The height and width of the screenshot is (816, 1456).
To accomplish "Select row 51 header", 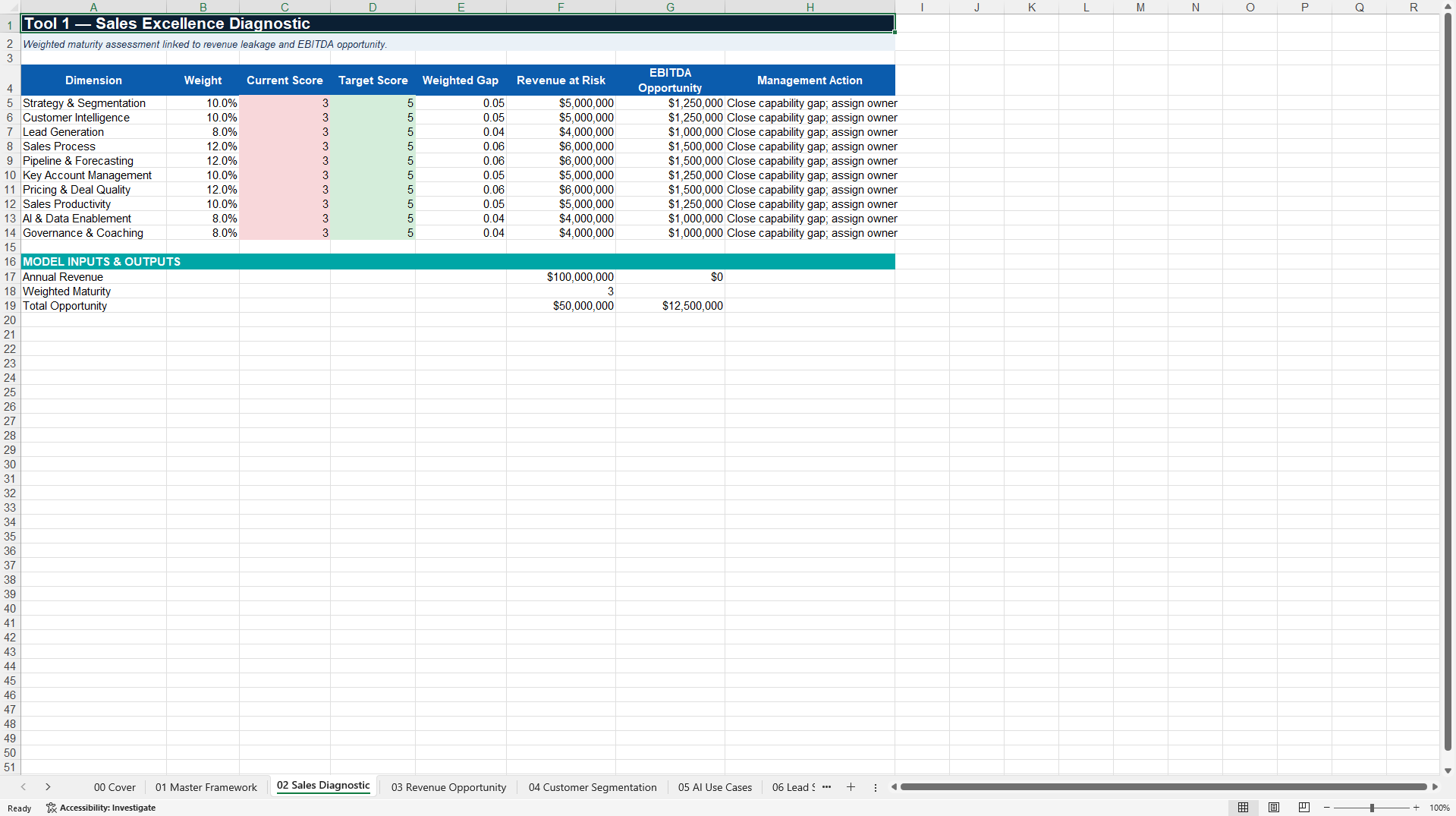I will coord(10,767).
